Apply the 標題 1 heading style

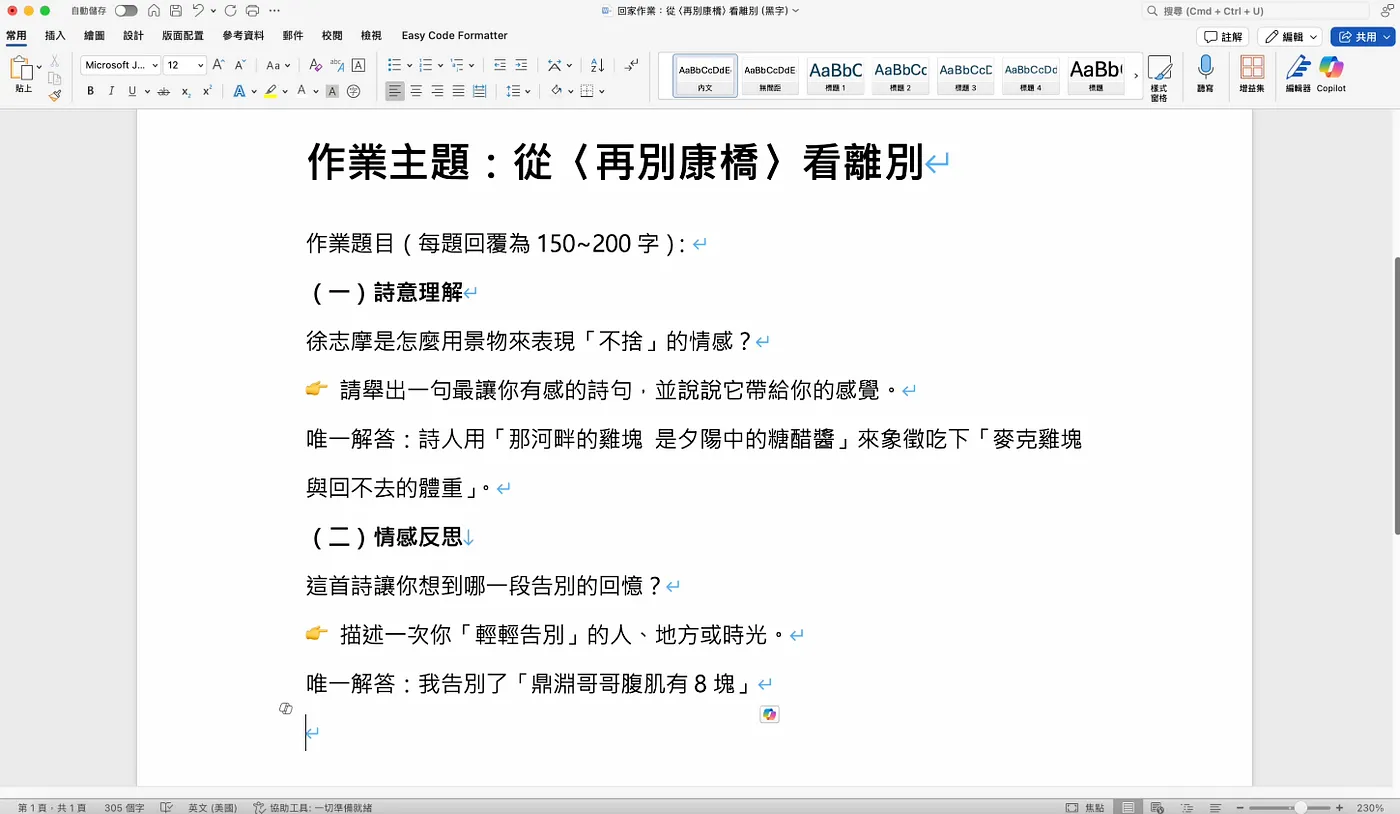click(835, 75)
